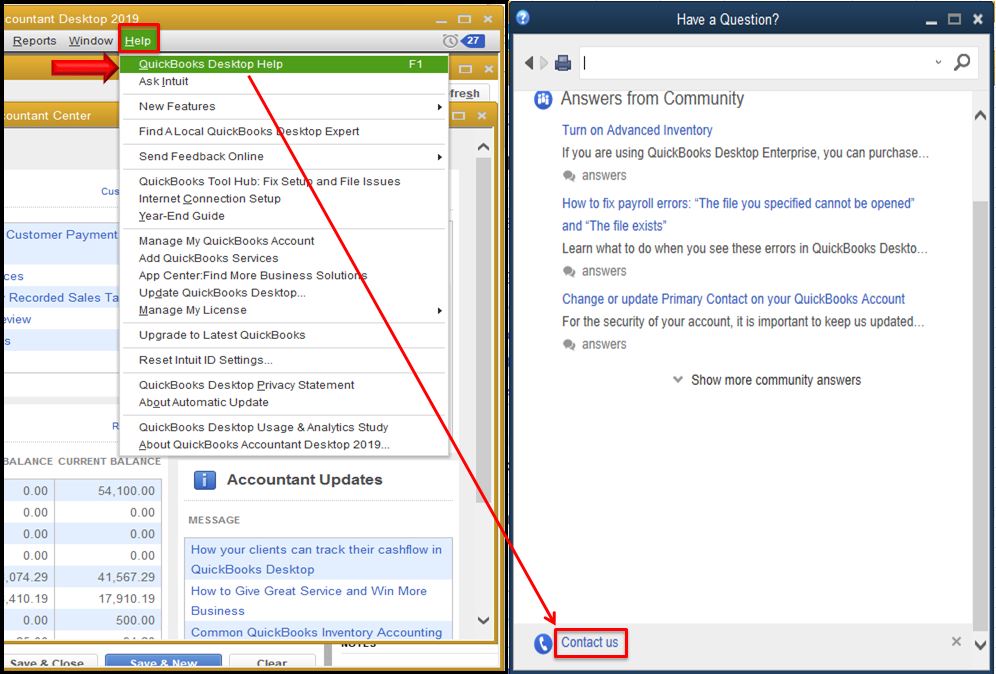Click help window scroll down arrow

tap(980, 645)
